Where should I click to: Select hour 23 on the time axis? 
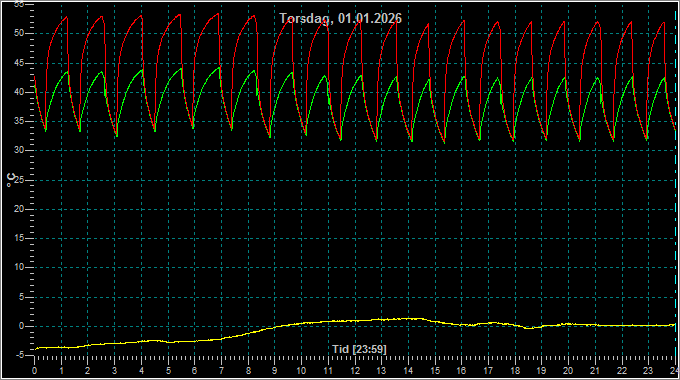(648, 371)
